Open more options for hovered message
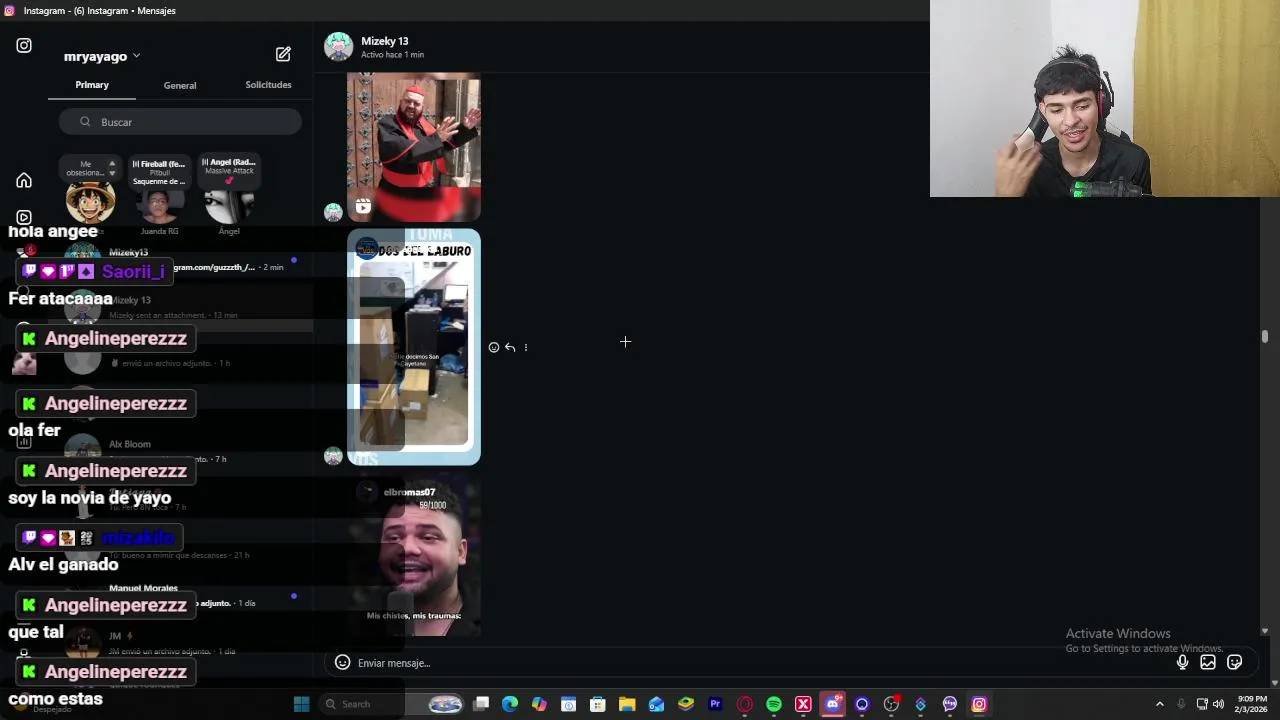The image size is (1280, 720). point(525,347)
